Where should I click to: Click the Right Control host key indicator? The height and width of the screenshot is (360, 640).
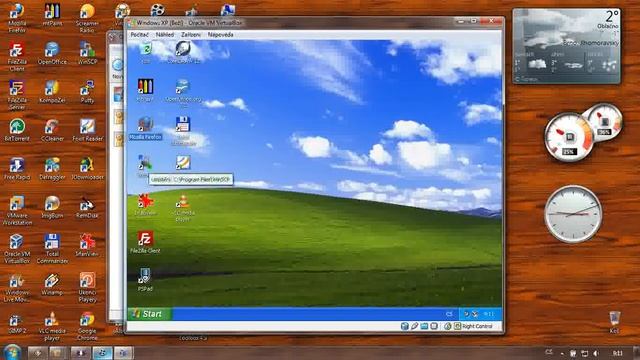click(x=473, y=326)
